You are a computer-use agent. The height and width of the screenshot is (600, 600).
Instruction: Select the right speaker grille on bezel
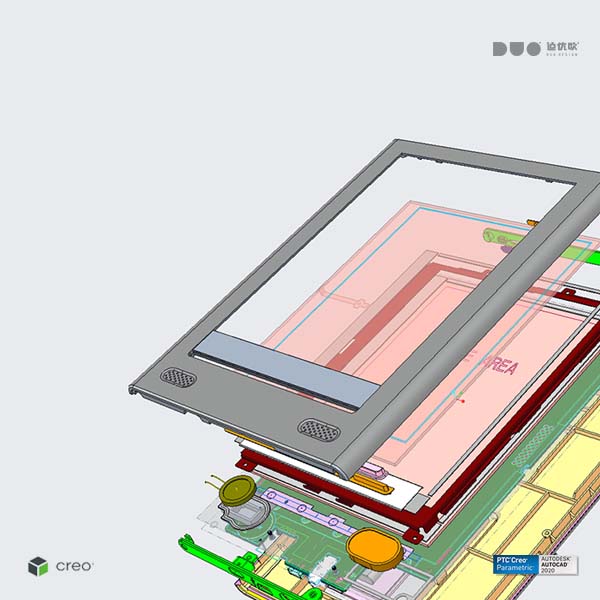pyautogui.click(x=318, y=429)
